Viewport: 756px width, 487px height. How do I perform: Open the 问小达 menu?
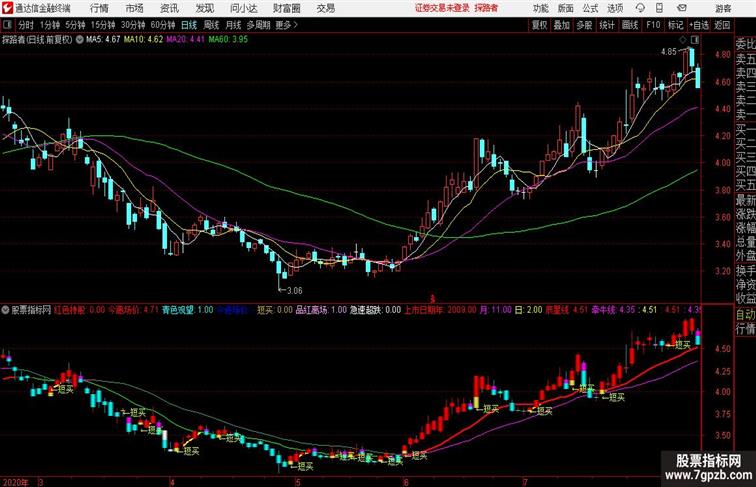click(x=243, y=8)
